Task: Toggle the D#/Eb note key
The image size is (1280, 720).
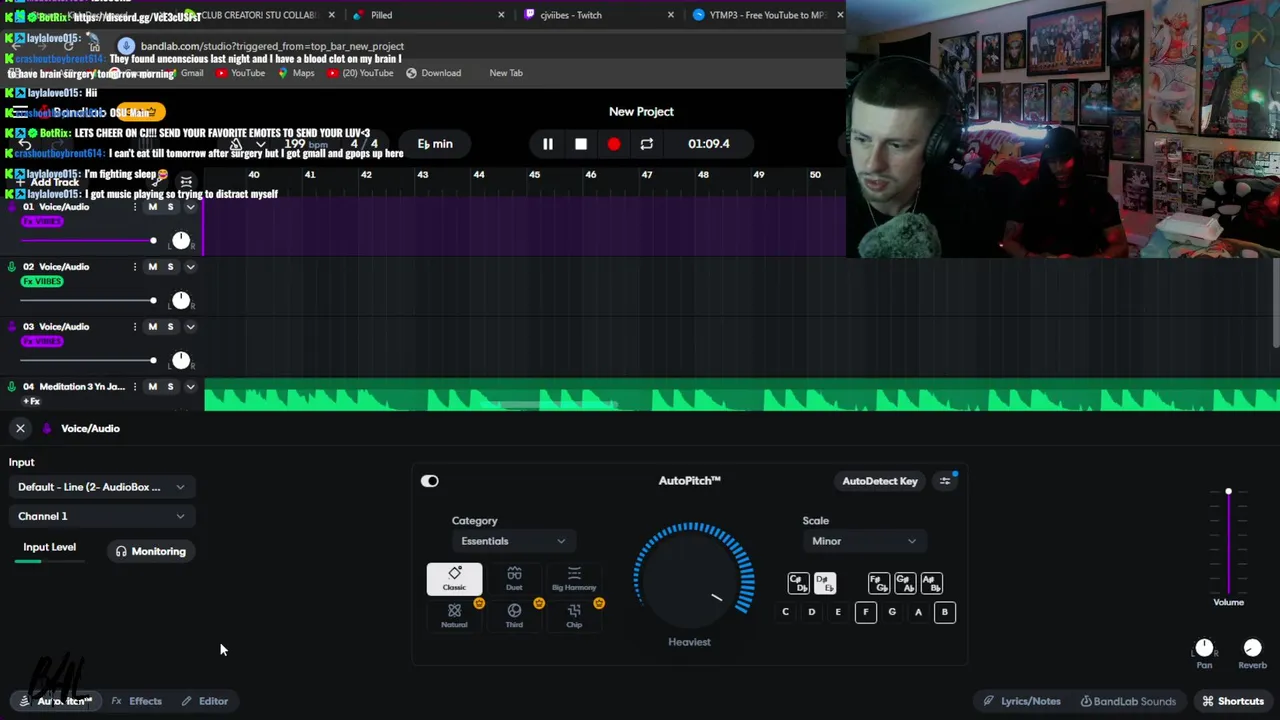Action: click(x=825, y=583)
